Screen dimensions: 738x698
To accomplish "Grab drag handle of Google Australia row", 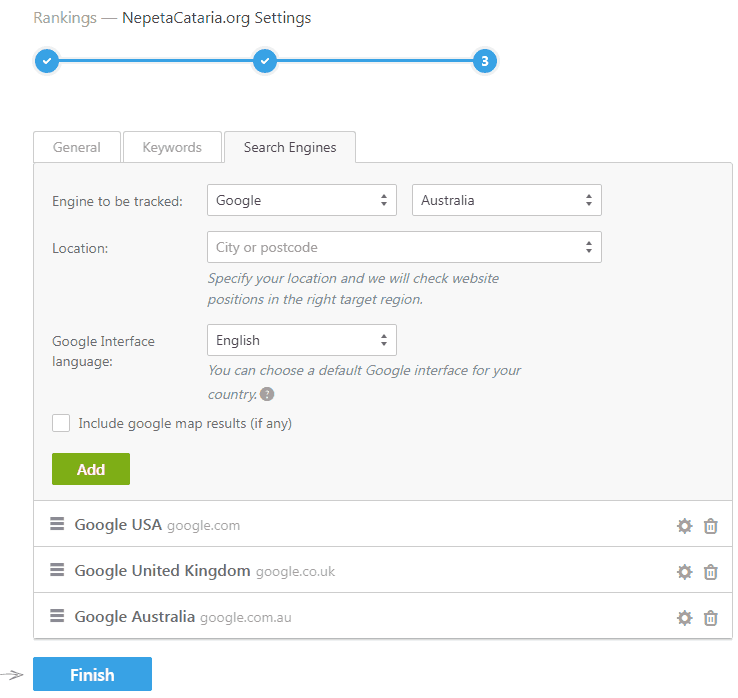I will click(x=57, y=616).
